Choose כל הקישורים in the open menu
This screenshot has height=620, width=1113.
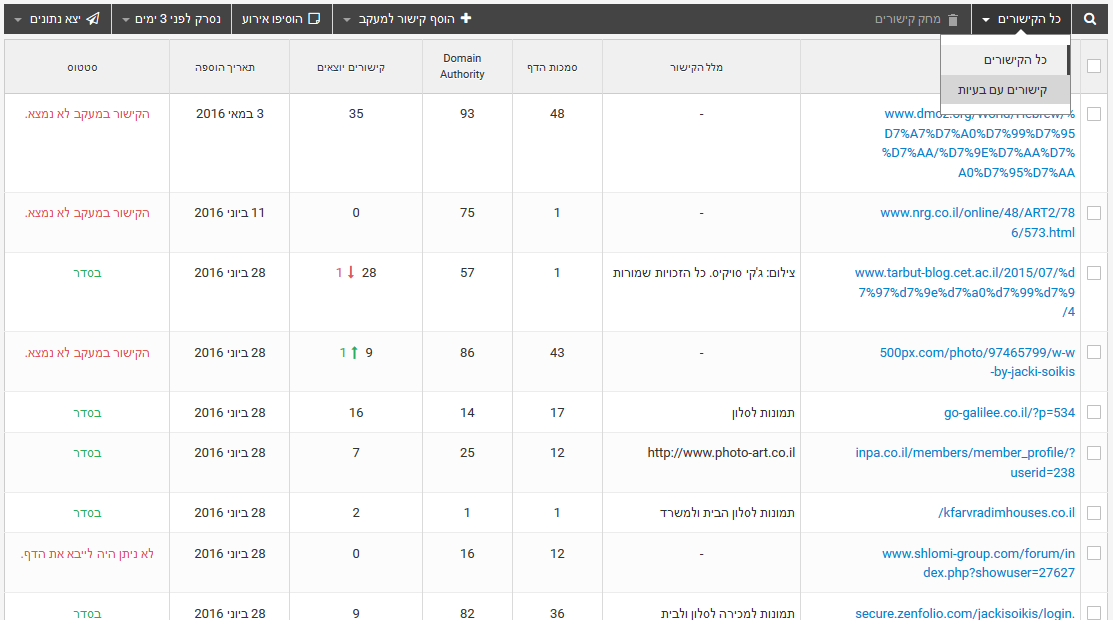[x=1005, y=60]
